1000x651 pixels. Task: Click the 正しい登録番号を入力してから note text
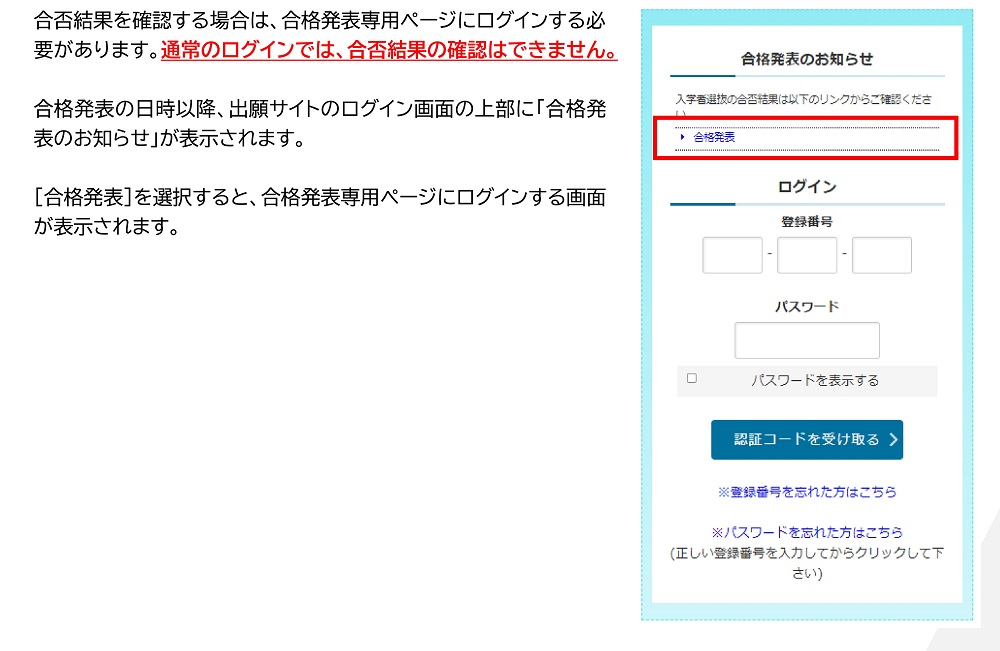click(807, 563)
